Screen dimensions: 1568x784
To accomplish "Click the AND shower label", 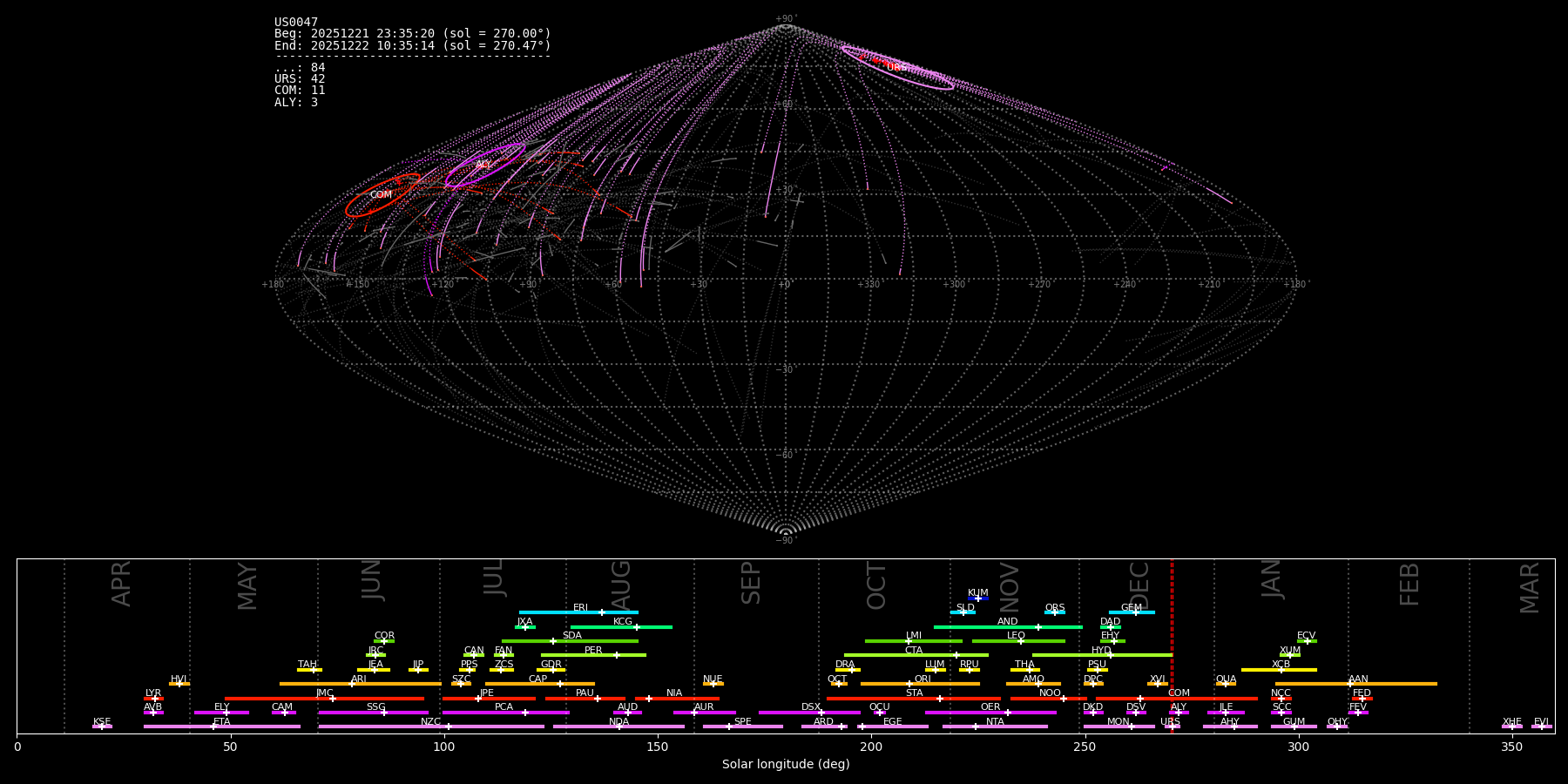I will 1008,622.
